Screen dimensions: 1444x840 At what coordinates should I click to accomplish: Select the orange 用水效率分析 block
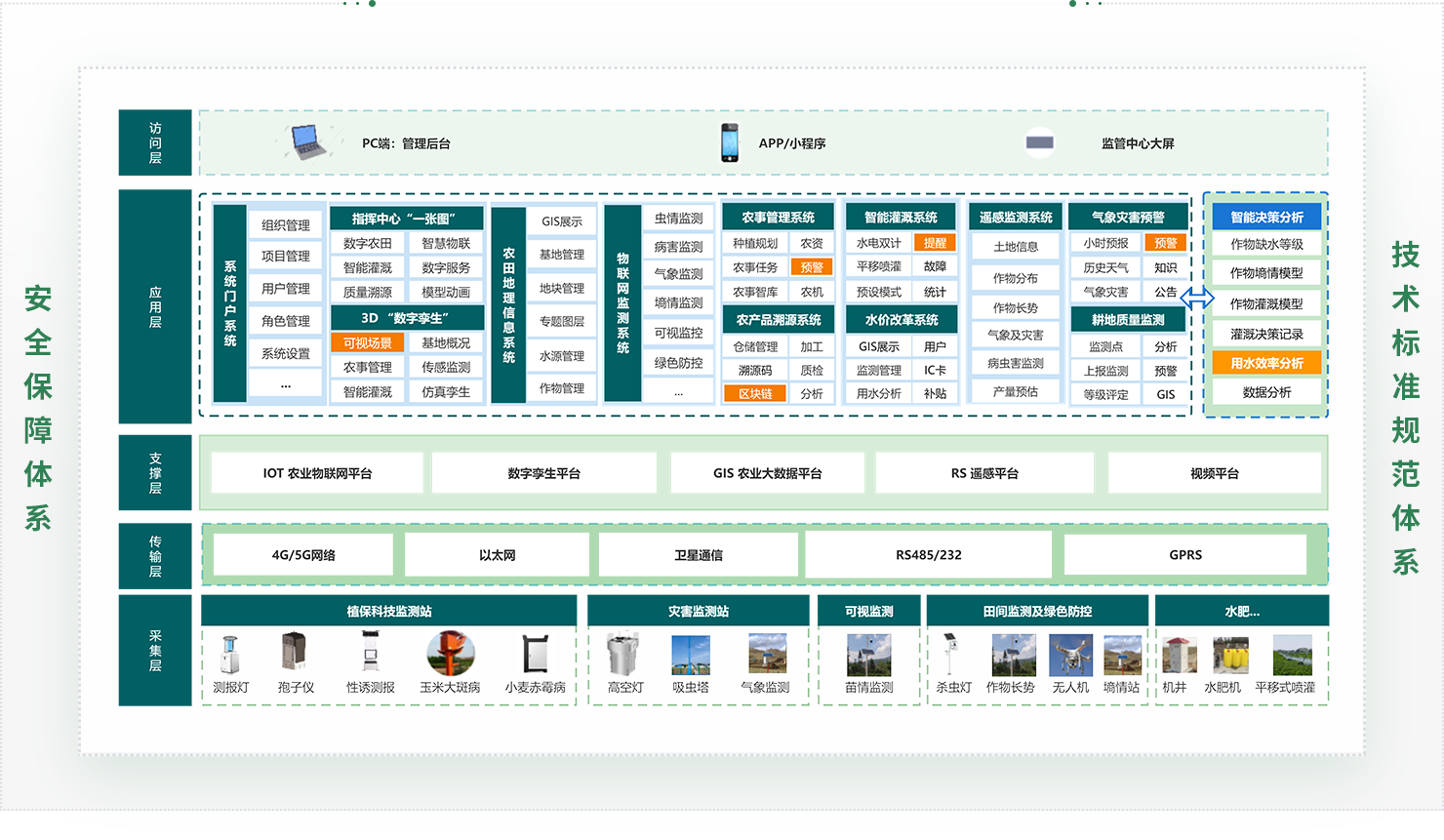pyautogui.click(x=1266, y=363)
